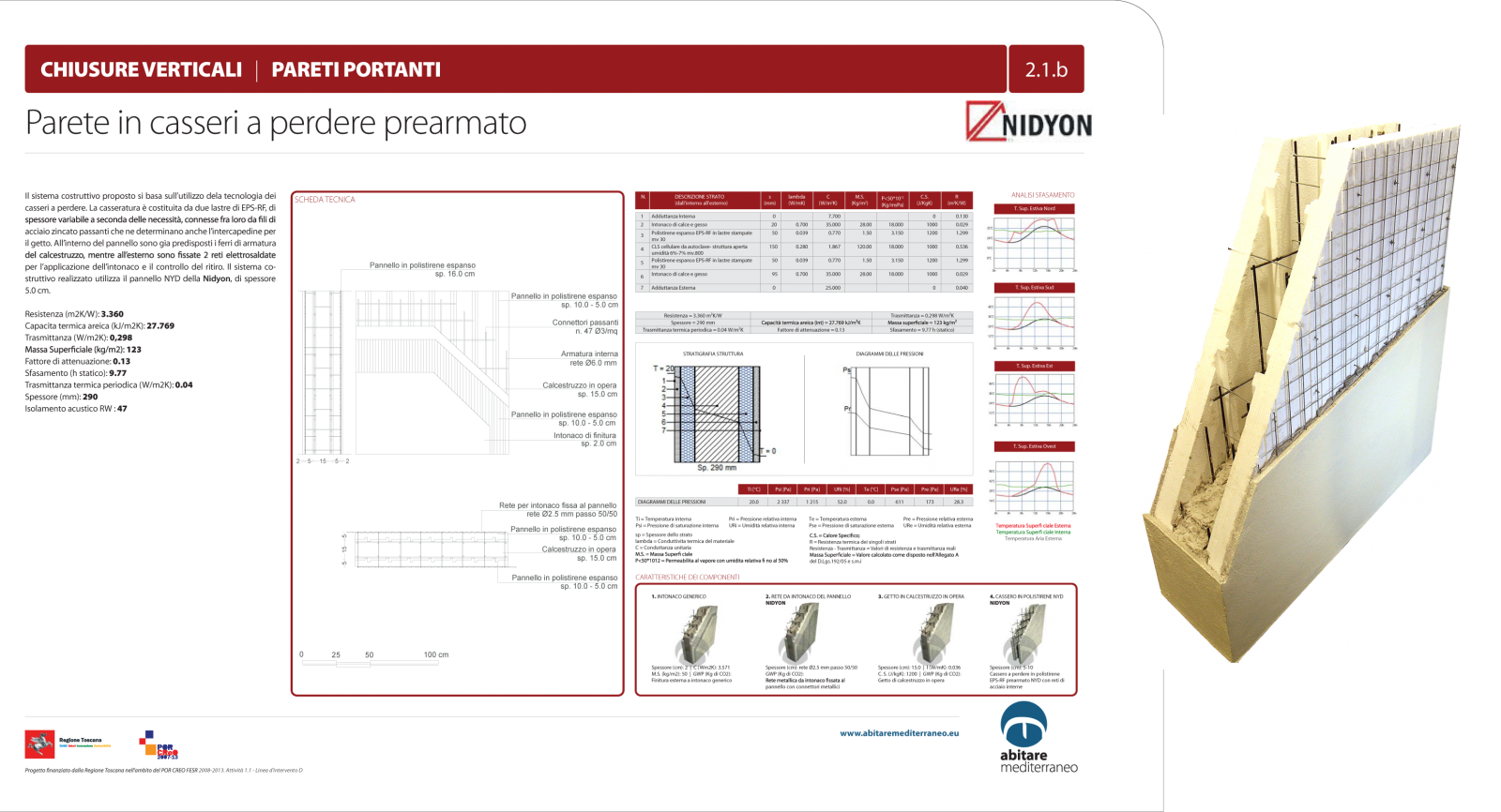Click the Armatura interna rete Ø6.0 mm label
This screenshot has height=812, width=1501.
click(589, 358)
